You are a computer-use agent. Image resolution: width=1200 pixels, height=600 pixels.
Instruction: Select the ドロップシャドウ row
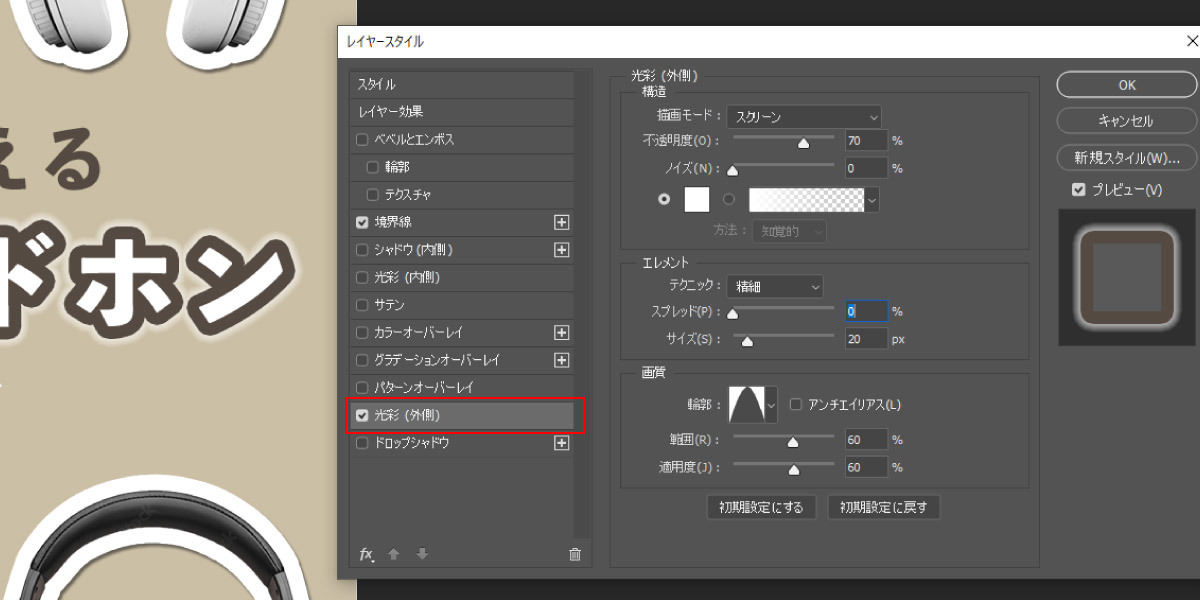pos(462,442)
